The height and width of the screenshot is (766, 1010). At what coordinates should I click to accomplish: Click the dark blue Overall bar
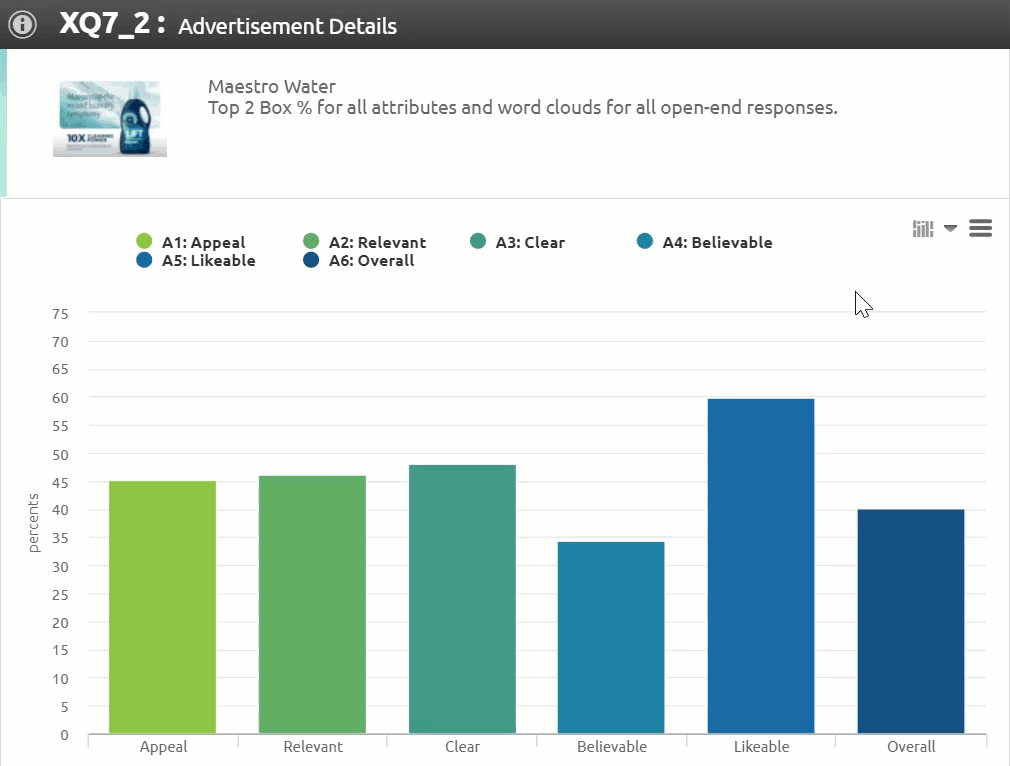click(911, 621)
